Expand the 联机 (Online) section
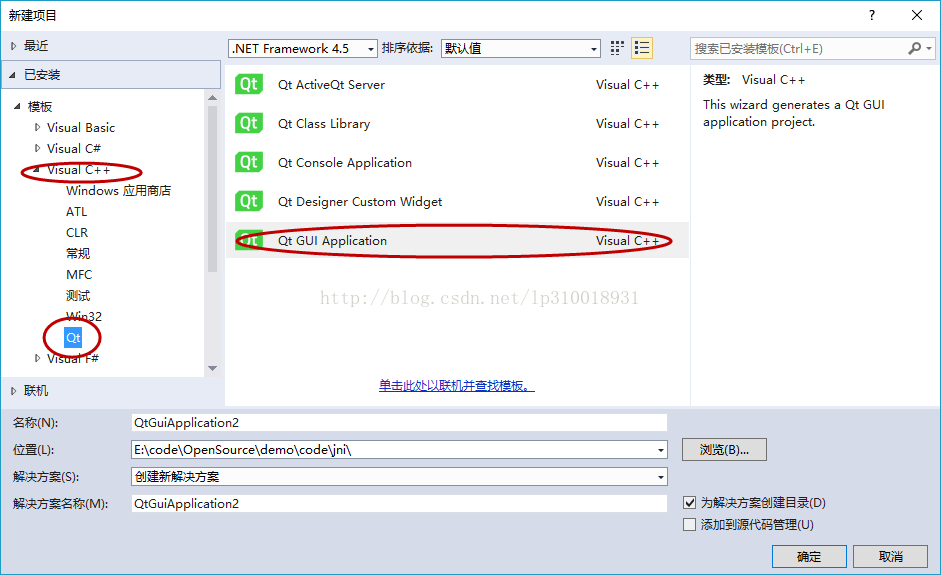 pos(14,391)
